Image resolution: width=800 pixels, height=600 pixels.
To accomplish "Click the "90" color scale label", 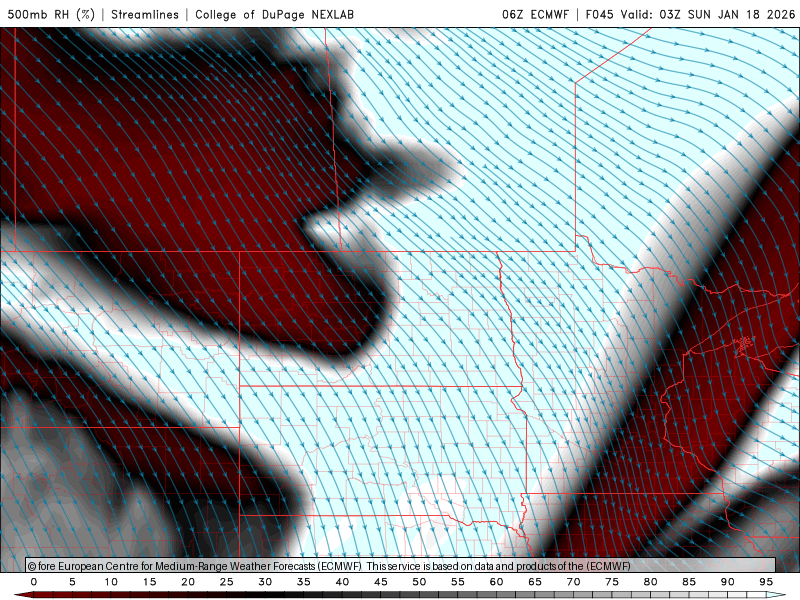I will (727, 582).
